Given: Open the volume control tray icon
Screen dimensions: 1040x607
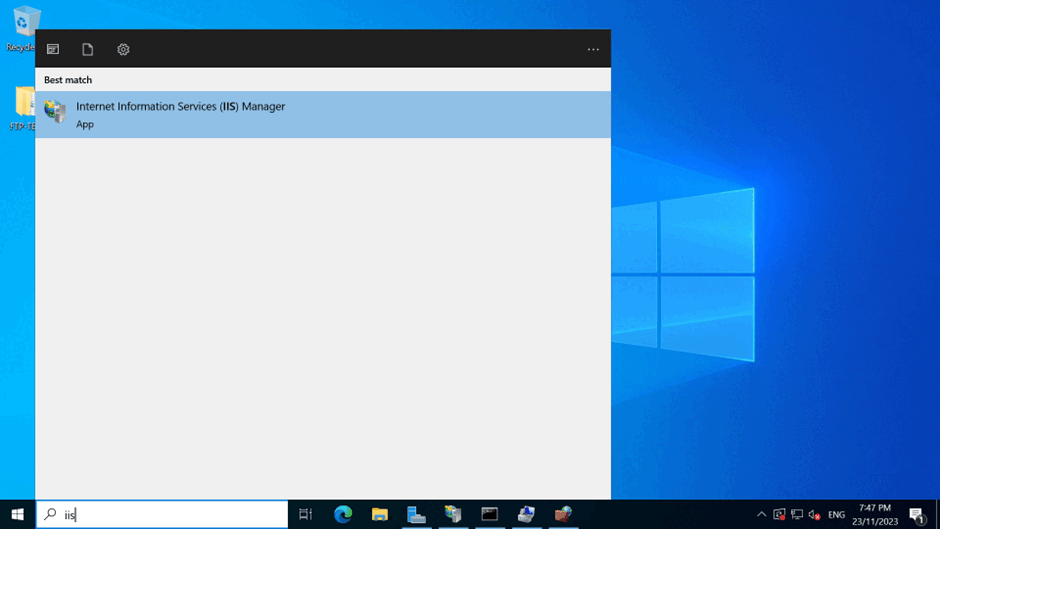Looking at the screenshot, I should pos(814,515).
